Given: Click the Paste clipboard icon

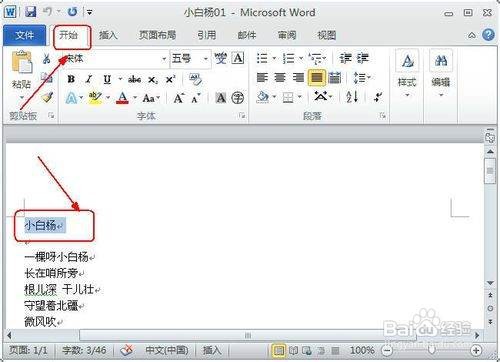Looking at the screenshot, I should 22,62.
